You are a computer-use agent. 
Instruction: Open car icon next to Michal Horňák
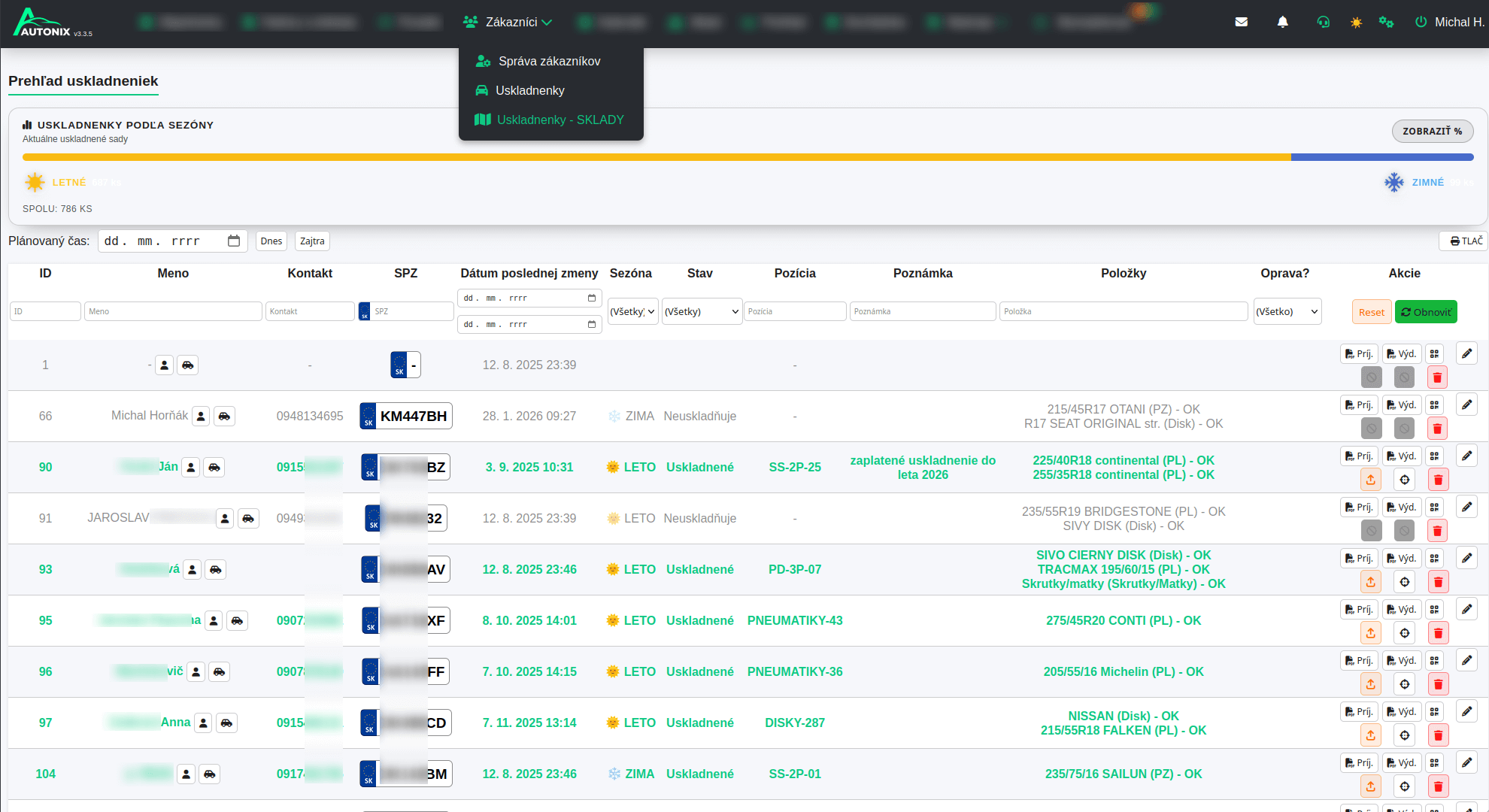(224, 416)
